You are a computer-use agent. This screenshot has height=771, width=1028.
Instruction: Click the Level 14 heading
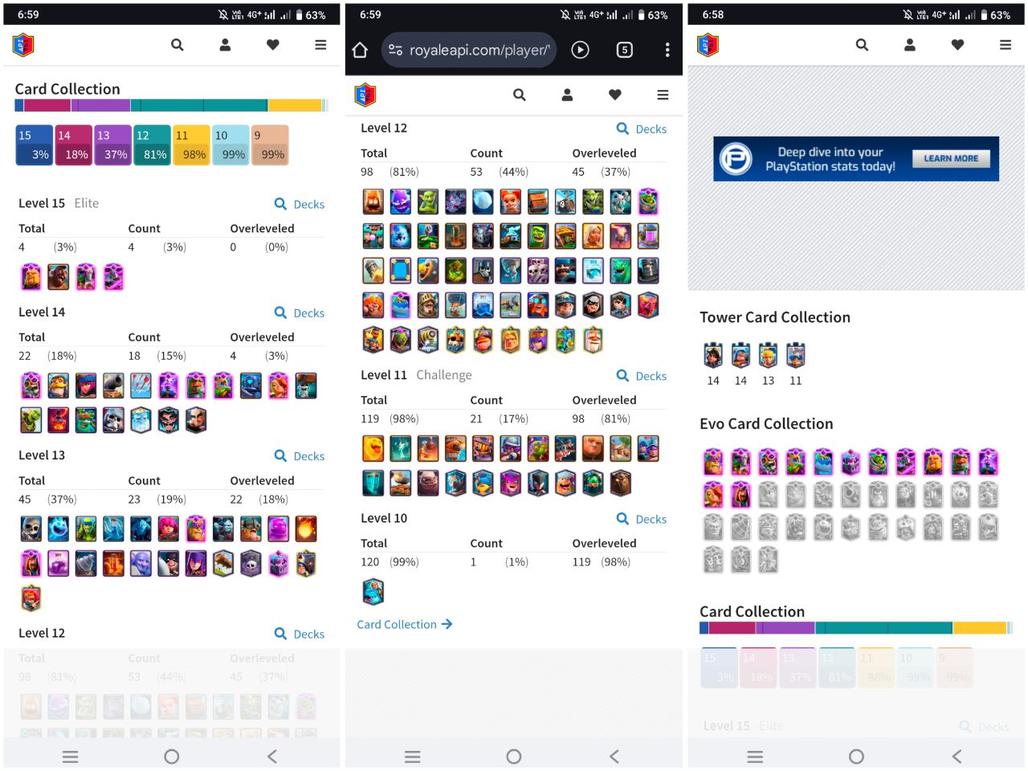point(41,312)
